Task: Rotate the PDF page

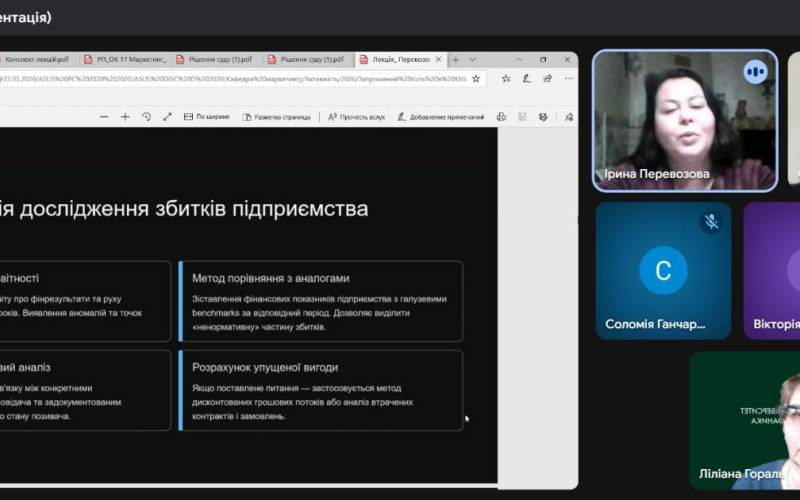Action: (146, 117)
